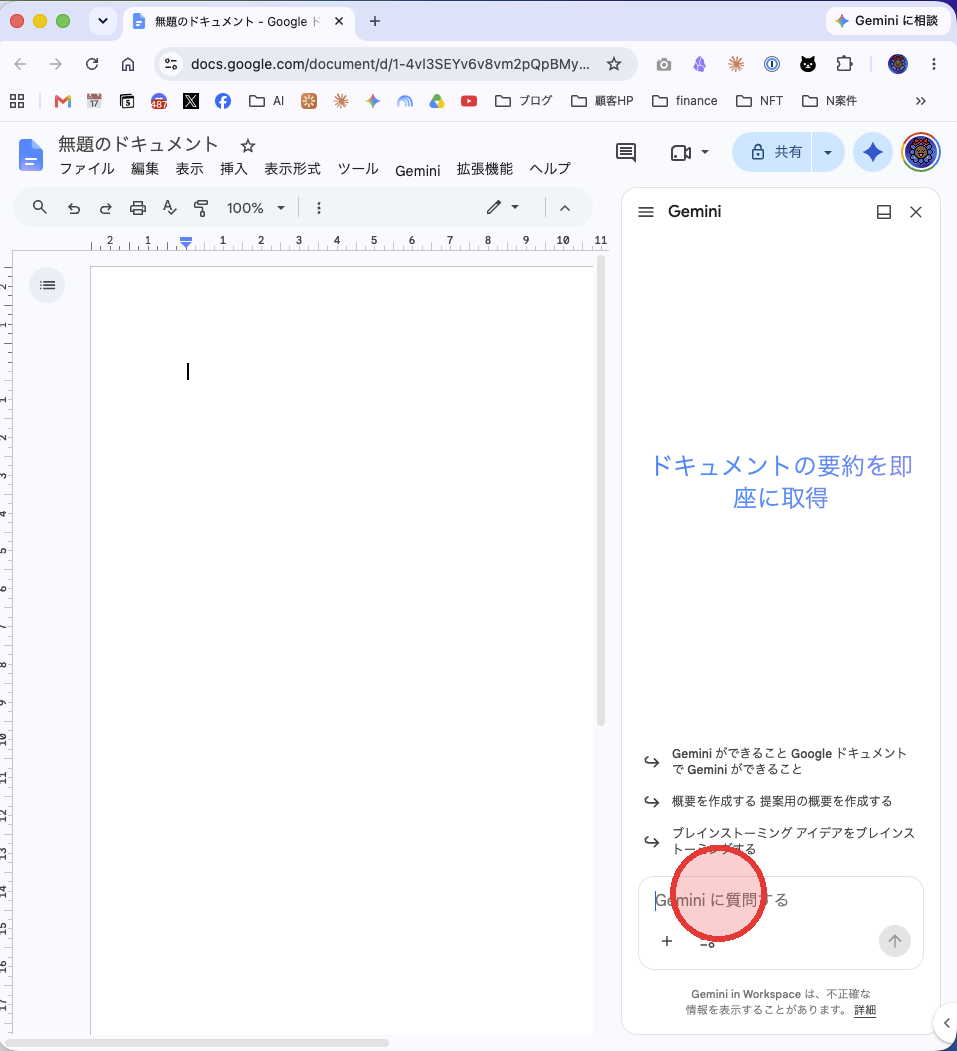Open the X bookmark
The height and width of the screenshot is (1051, 957).
click(x=191, y=101)
